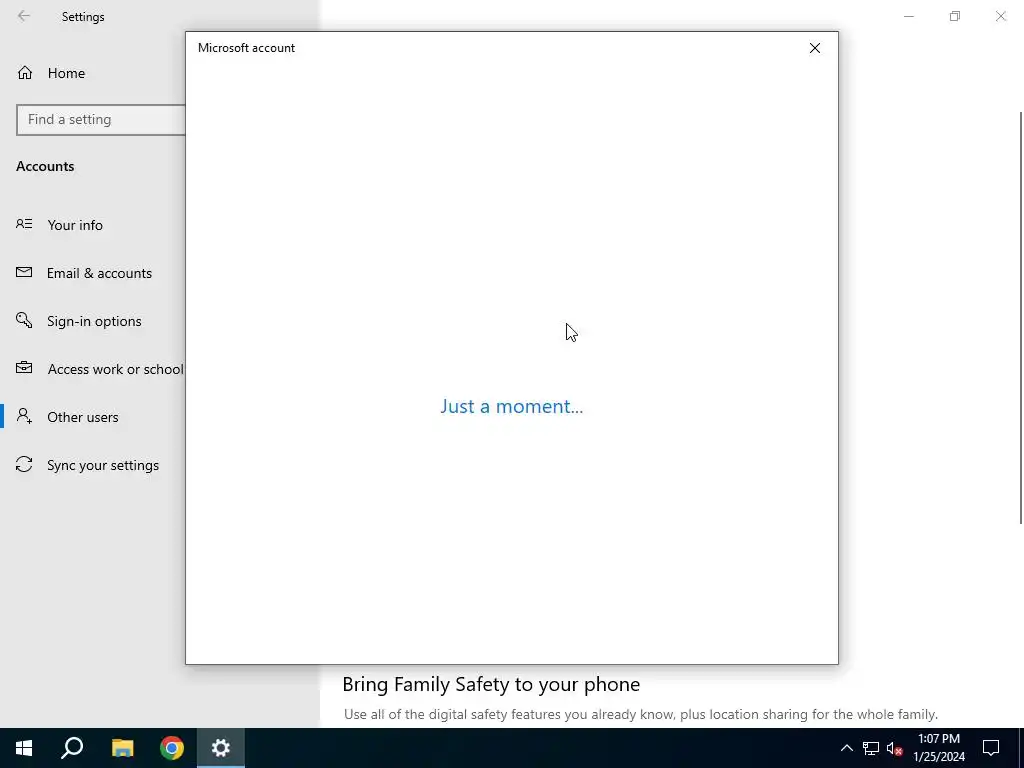
Task: Click the Your info person icon
Action: [24, 225]
